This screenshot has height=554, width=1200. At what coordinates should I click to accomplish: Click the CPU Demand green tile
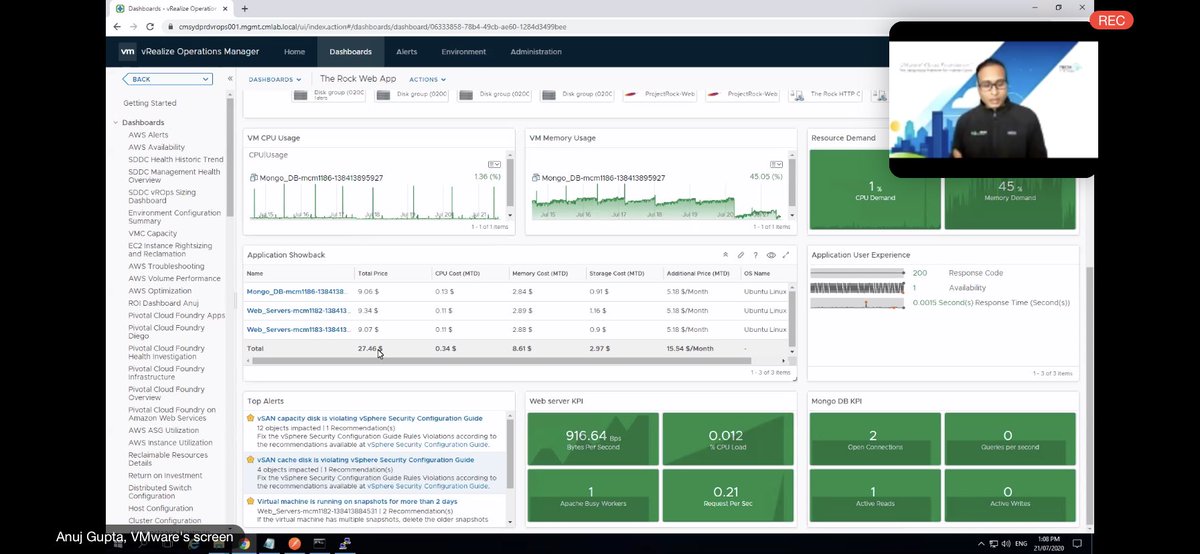tap(875, 190)
